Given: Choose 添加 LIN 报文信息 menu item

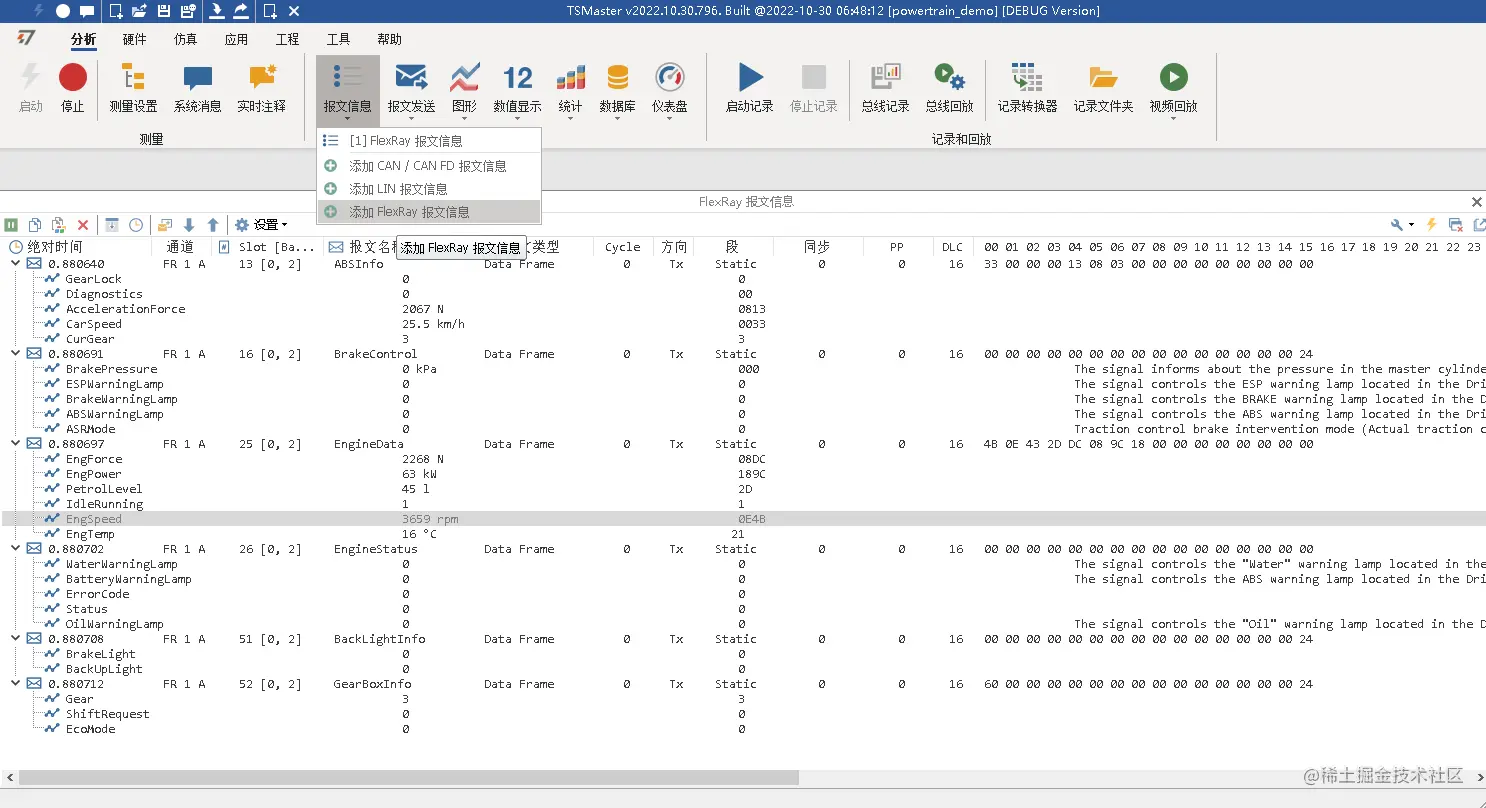Looking at the screenshot, I should click(x=429, y=189).
